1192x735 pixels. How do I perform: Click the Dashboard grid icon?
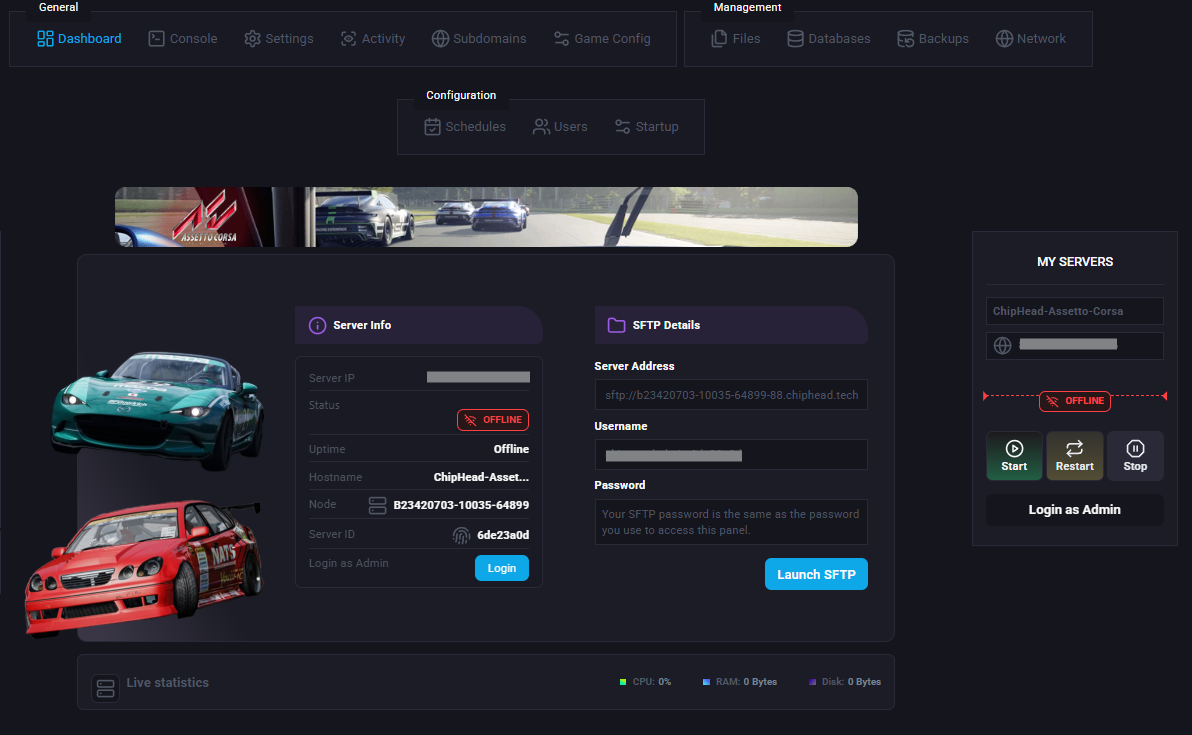[46, 39]
